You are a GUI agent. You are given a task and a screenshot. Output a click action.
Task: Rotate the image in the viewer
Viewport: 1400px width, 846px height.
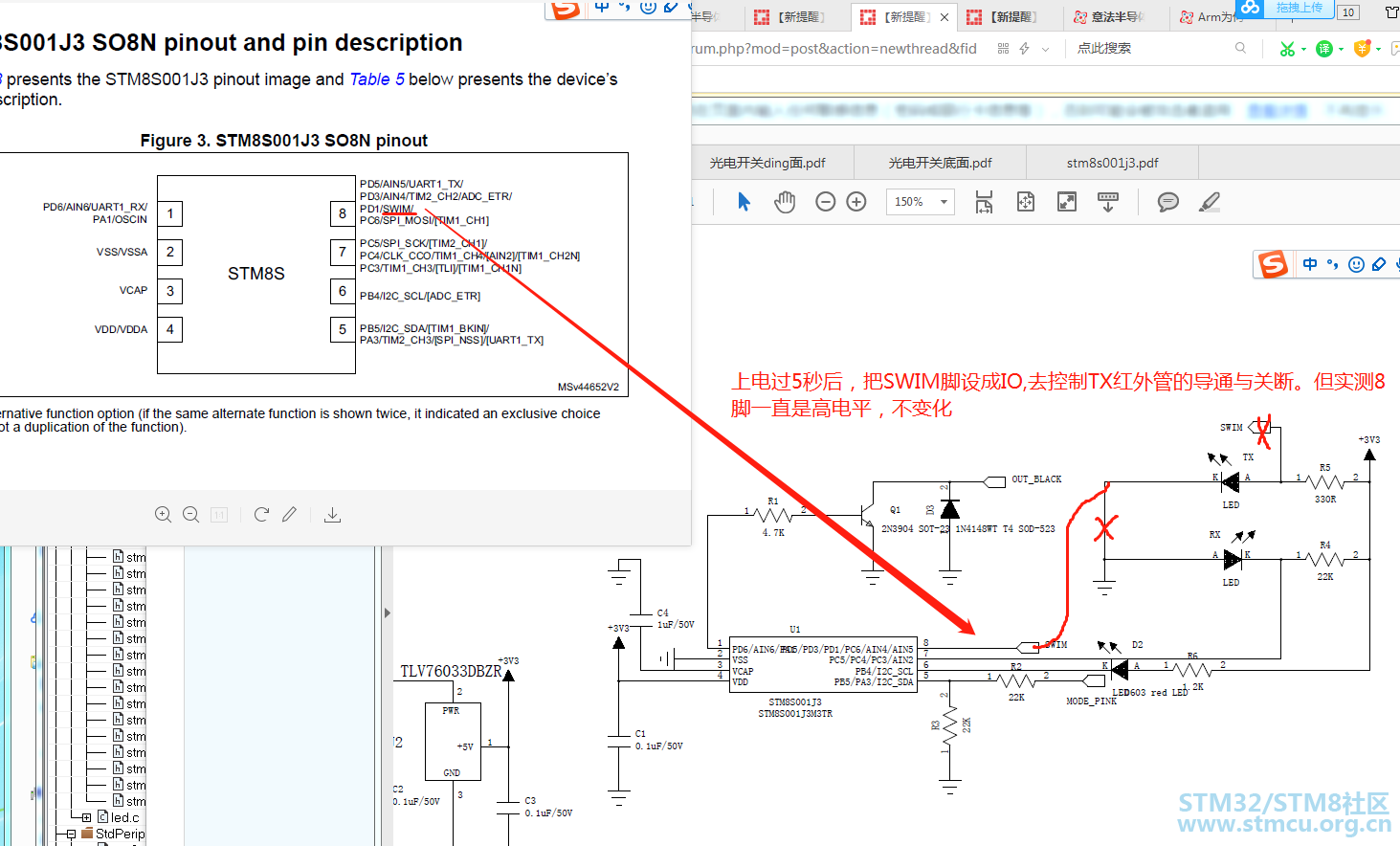tap(261, 515)
